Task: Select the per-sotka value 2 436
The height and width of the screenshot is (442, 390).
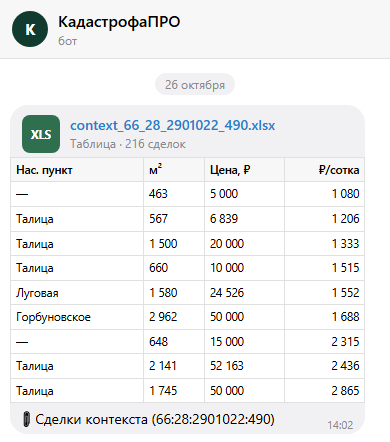Action: click(x=324, y=366)
